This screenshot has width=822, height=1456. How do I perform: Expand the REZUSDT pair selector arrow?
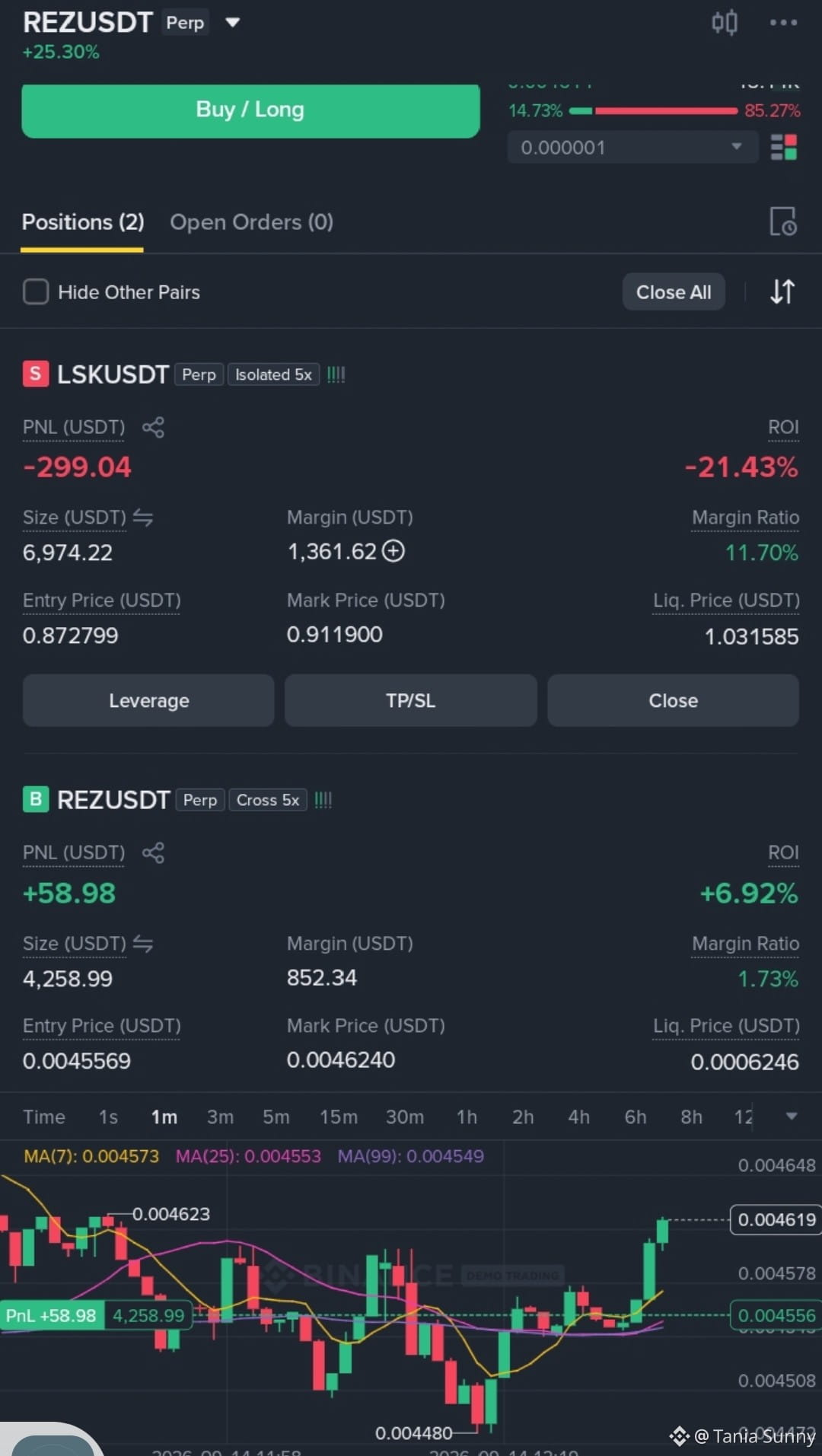click(x=233, y=23)
